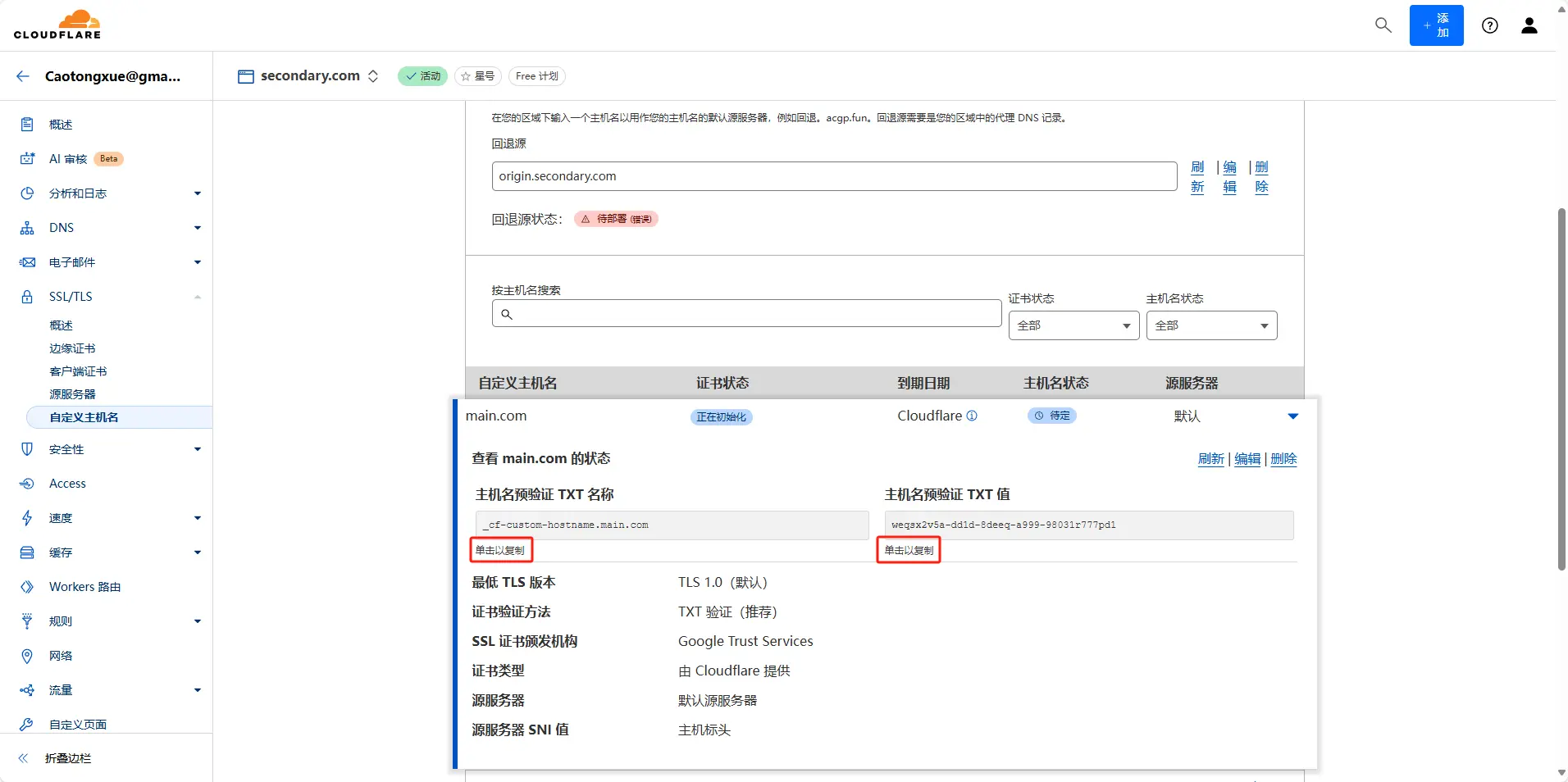Click the 星号 star badge
This screenshot has height=782, width=1568.
(478, 76)
